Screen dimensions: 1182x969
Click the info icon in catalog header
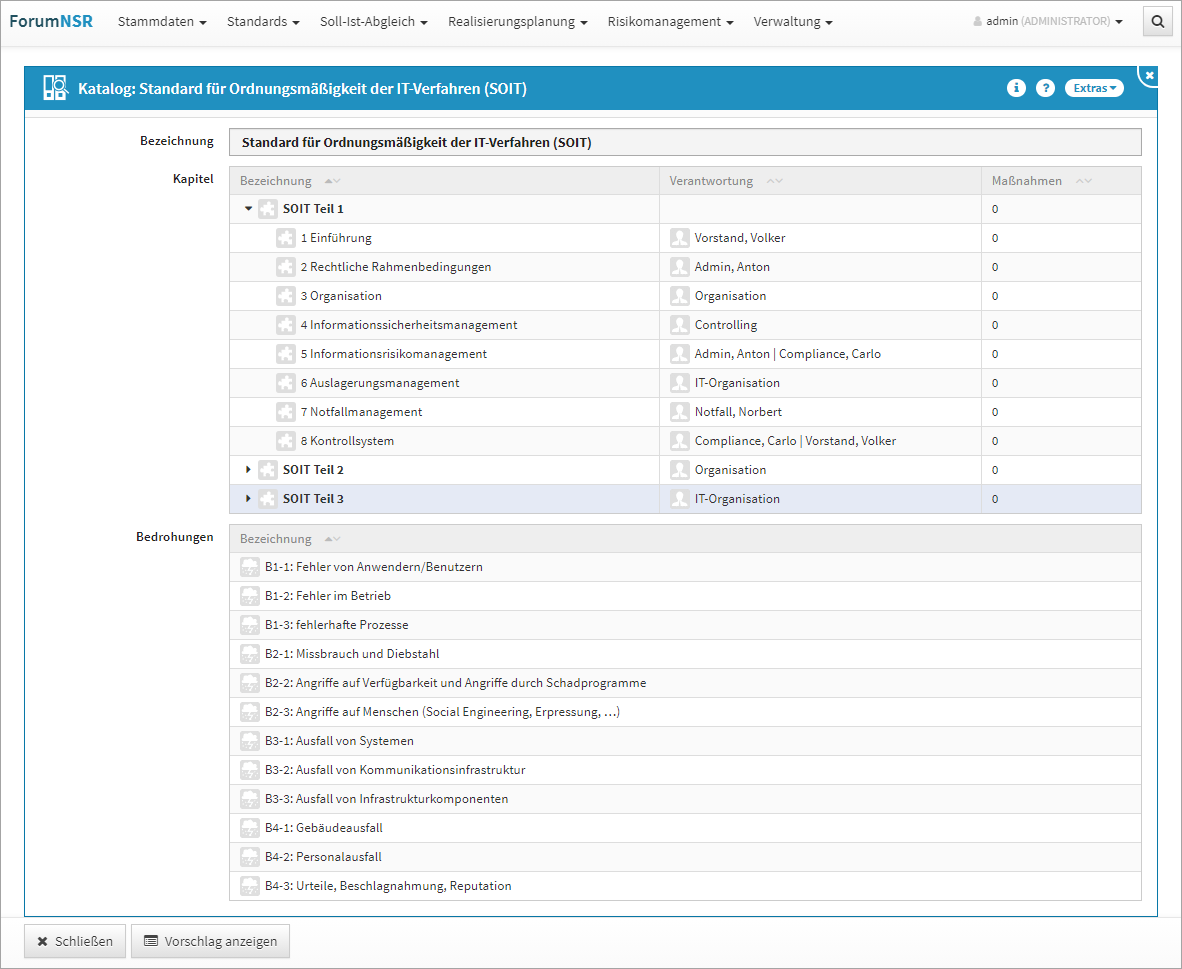(1016, 88)
